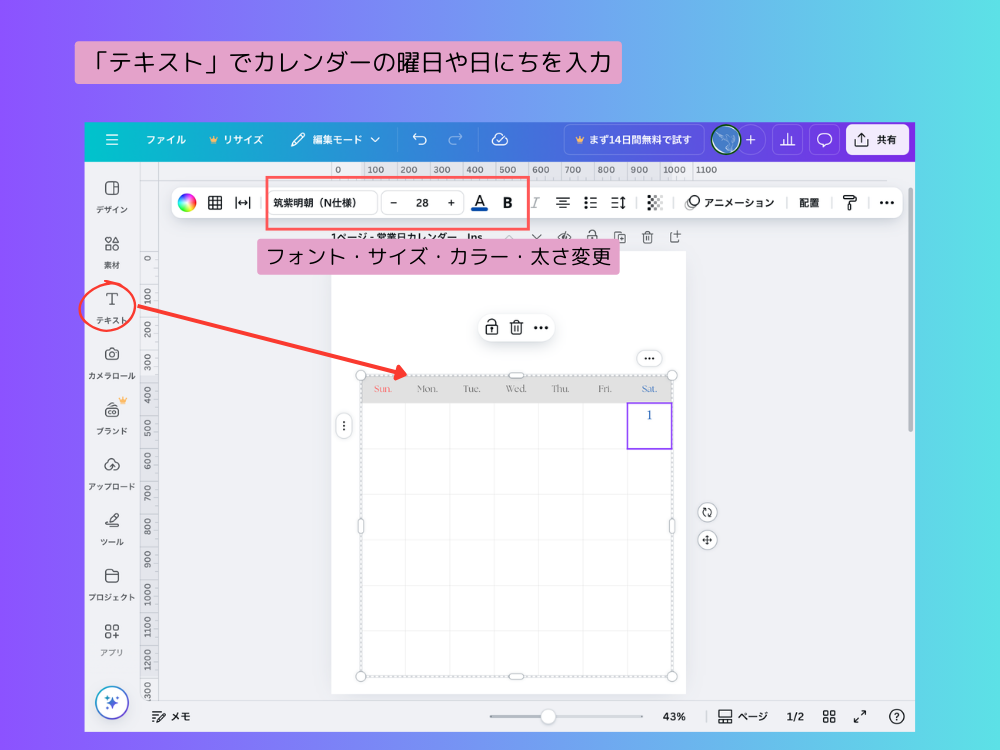The height and width of the screenshot is (750, 1000).
Task: Open the 素材 panel
Action: 111,250
